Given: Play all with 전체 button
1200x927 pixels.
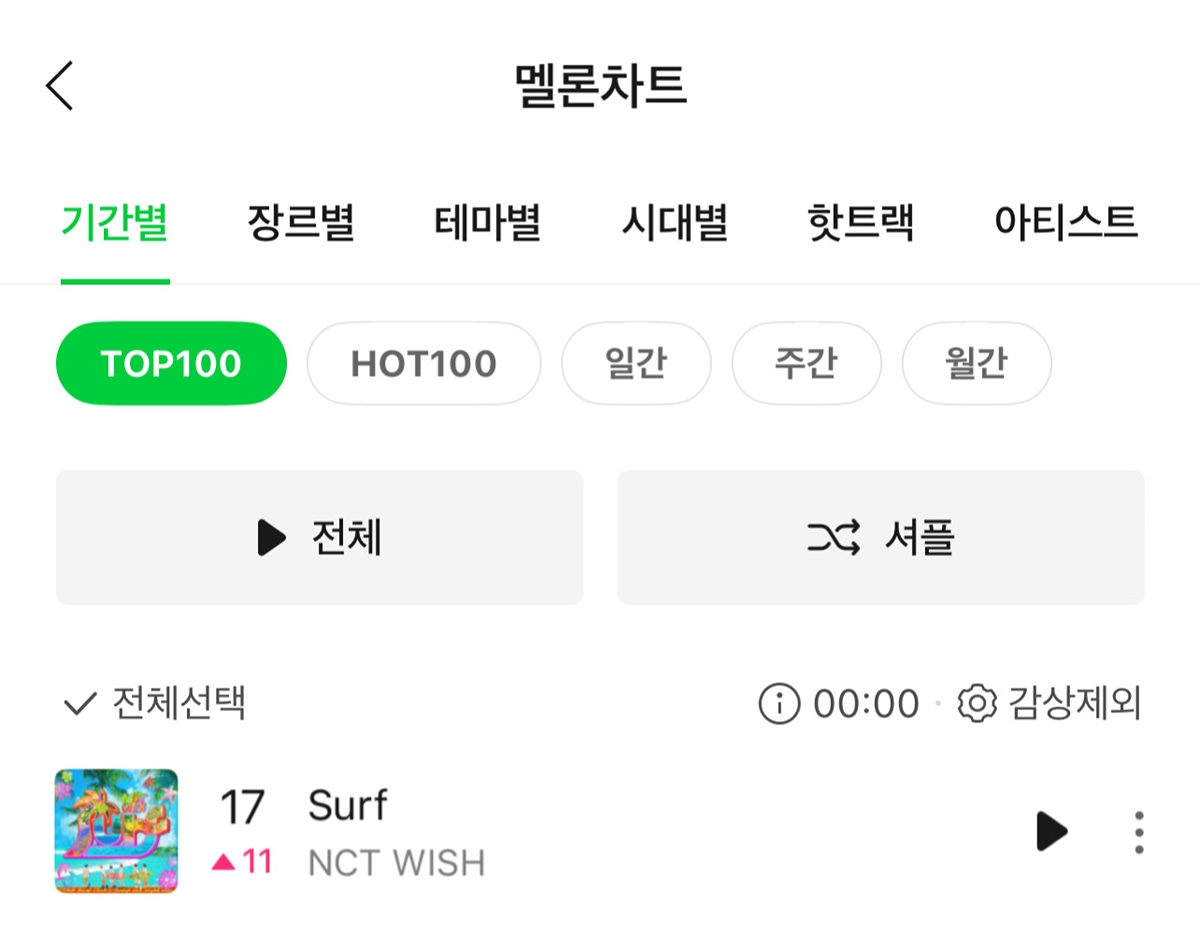Looking at the screenshot, I should 319,538.
